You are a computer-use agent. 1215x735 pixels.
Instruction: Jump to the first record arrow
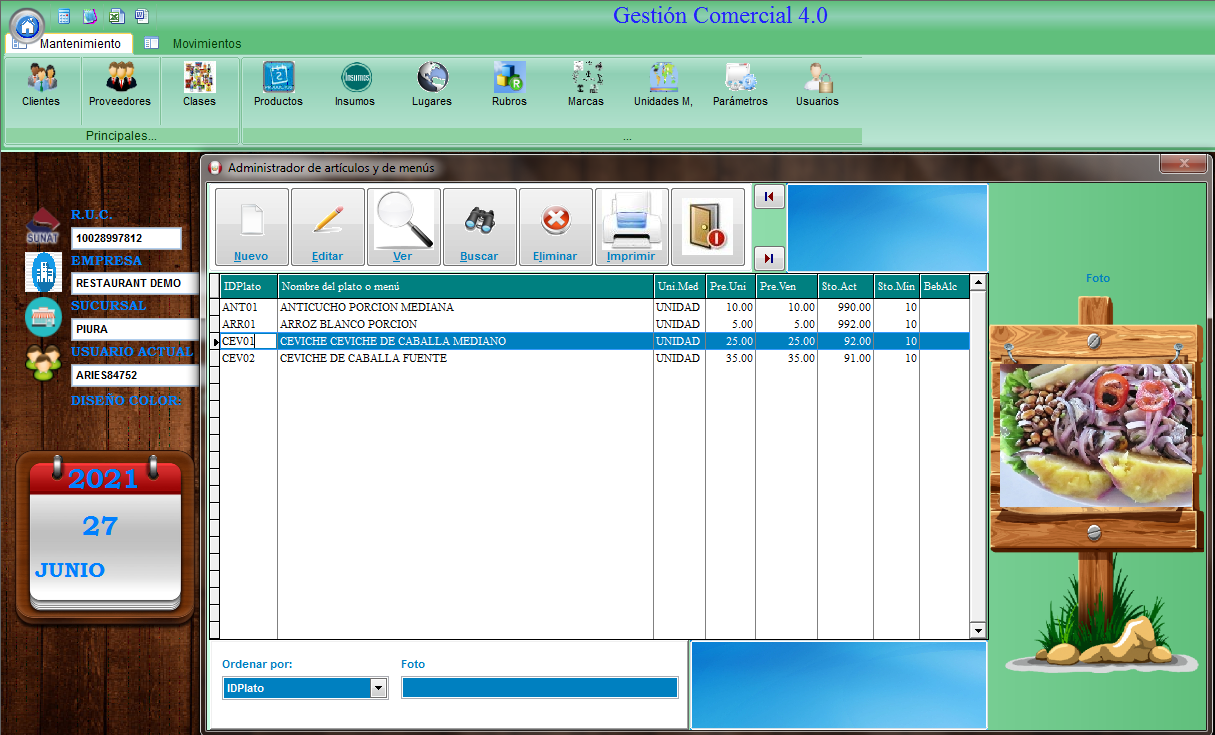(768, 197)
